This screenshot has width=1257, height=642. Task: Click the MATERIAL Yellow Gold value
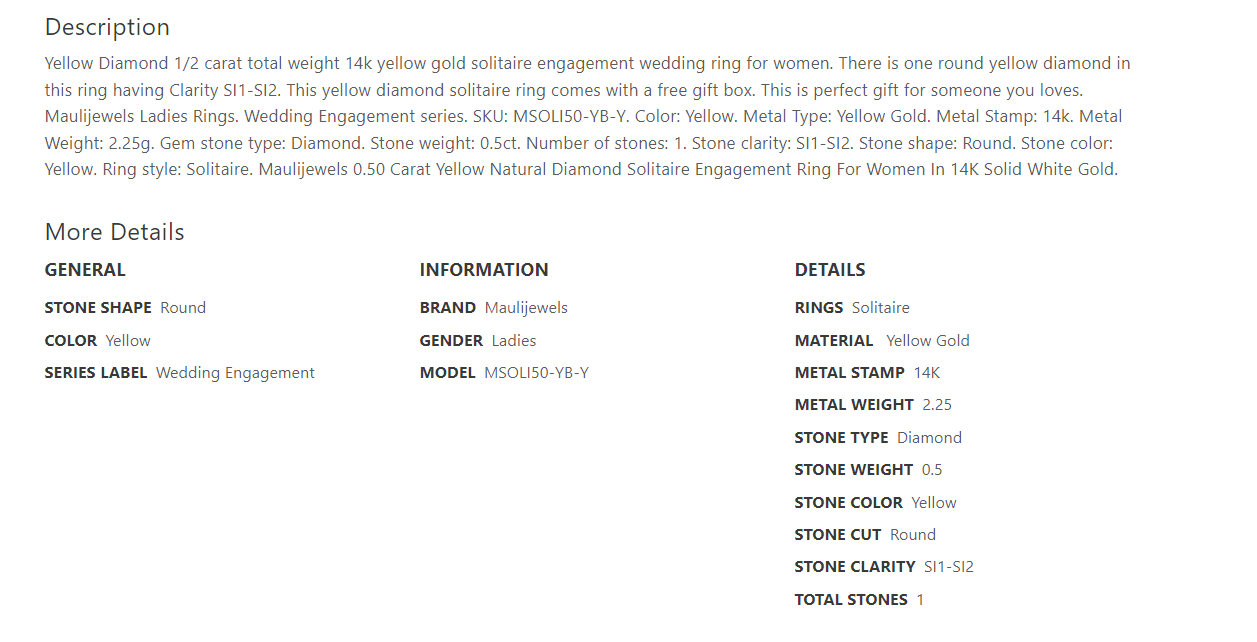tap(928, 341)
